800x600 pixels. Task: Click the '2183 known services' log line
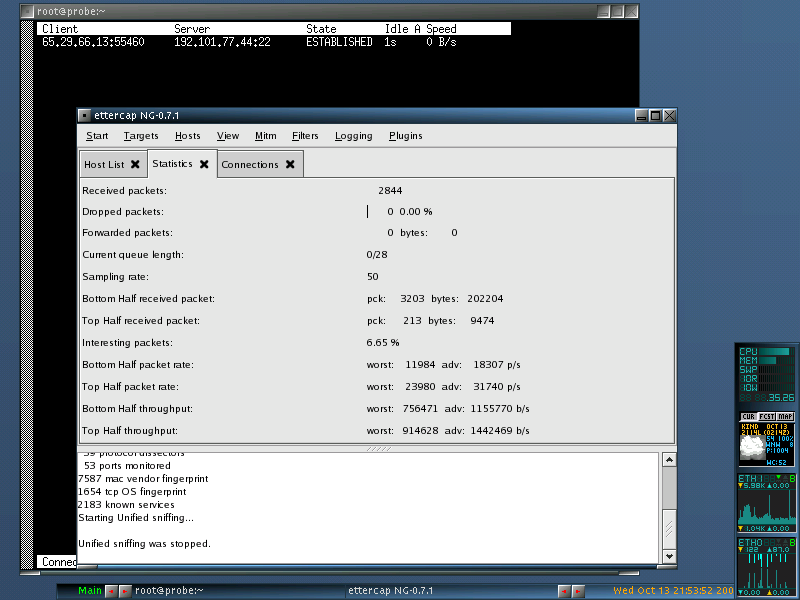click(x=127, y=505)
